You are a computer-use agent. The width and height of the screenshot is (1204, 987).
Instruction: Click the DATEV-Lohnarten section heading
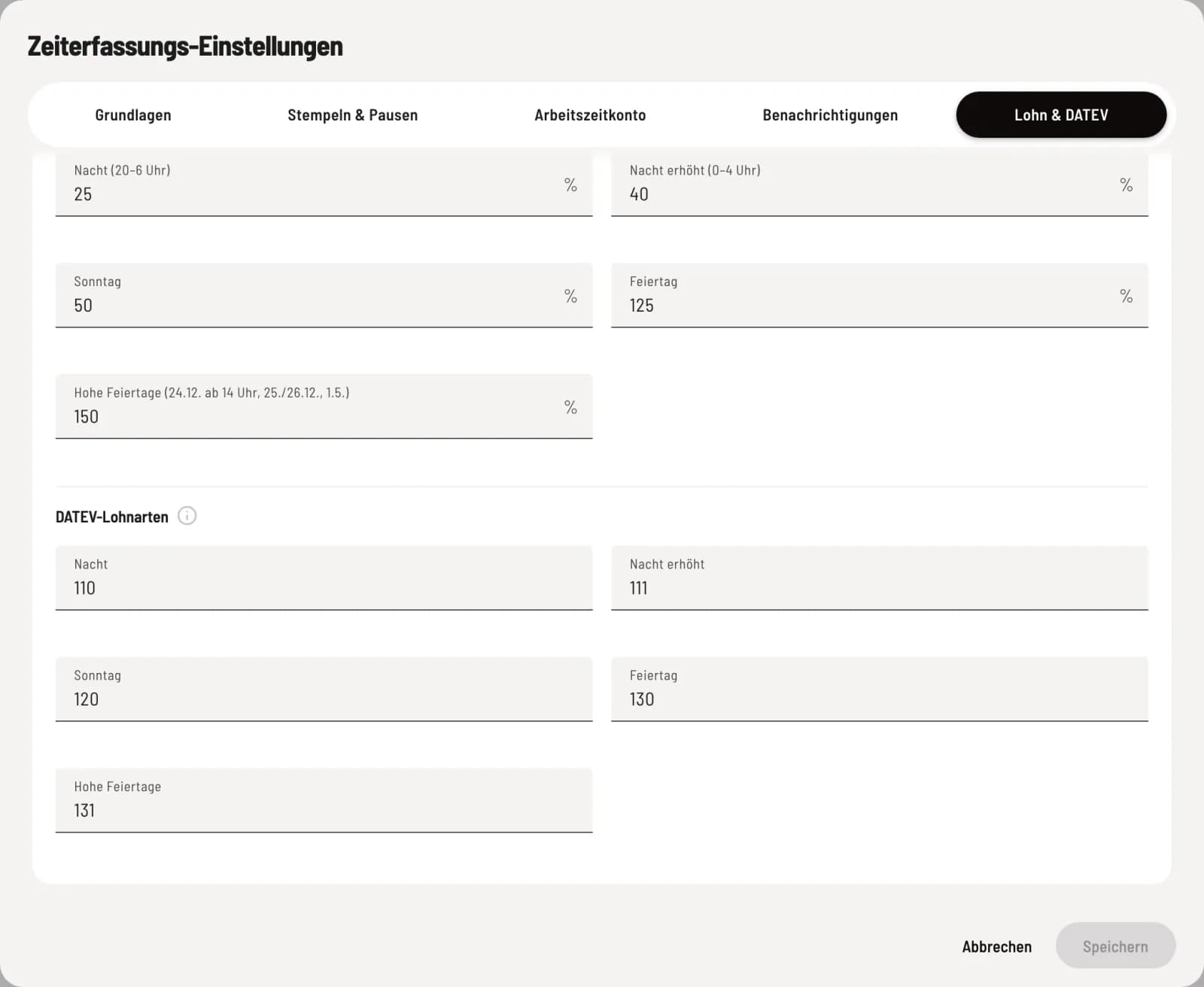[x=112, y=517]
